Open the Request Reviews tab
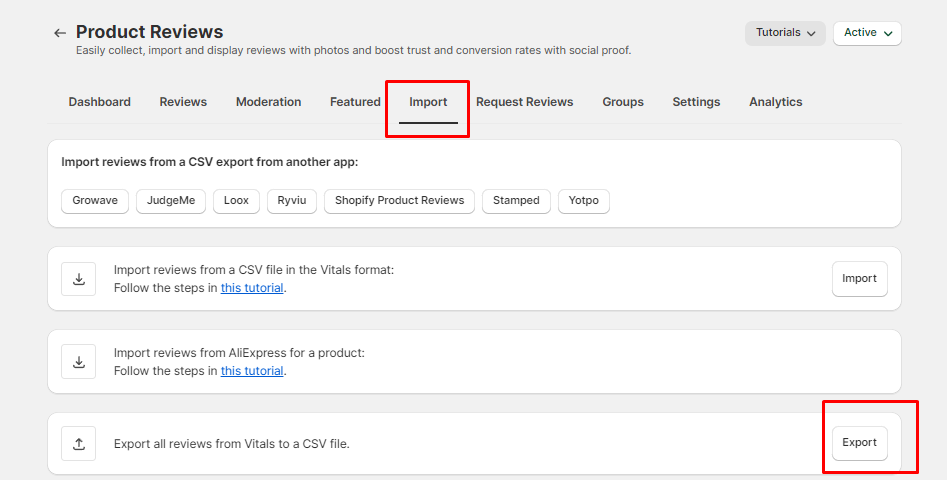This screenshot has height=480, width=947. (x=524, y=102)
